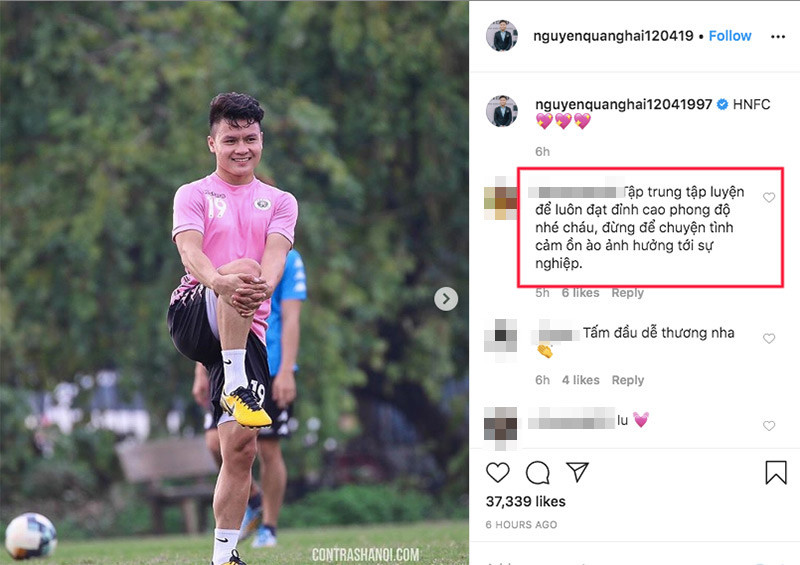
Task: Like the post with heart icon
Action: tap(497, 472)
